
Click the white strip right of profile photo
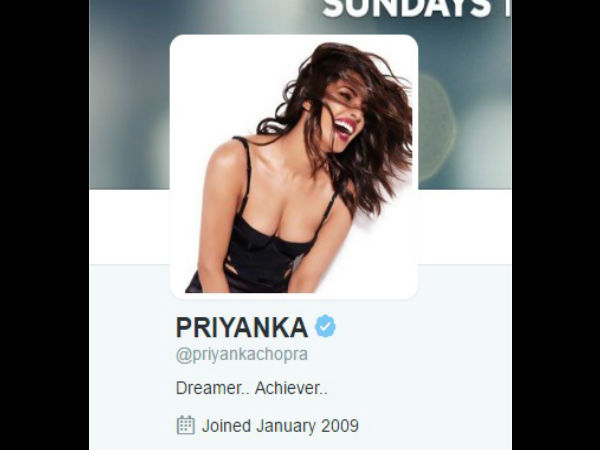465,227
